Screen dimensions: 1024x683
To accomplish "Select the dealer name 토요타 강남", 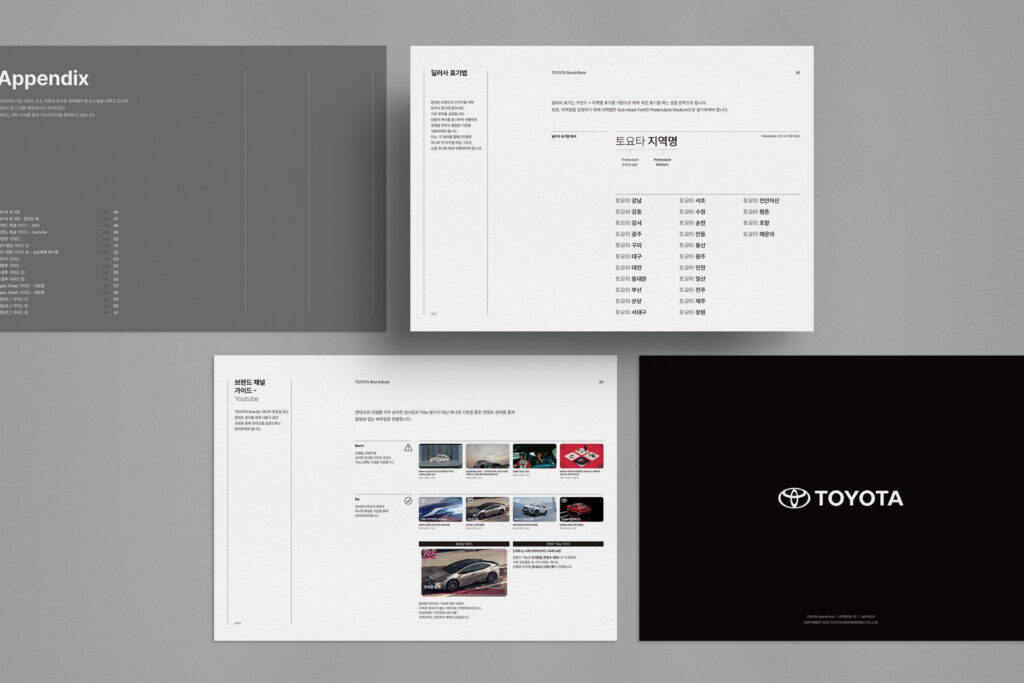I will 629,200.
